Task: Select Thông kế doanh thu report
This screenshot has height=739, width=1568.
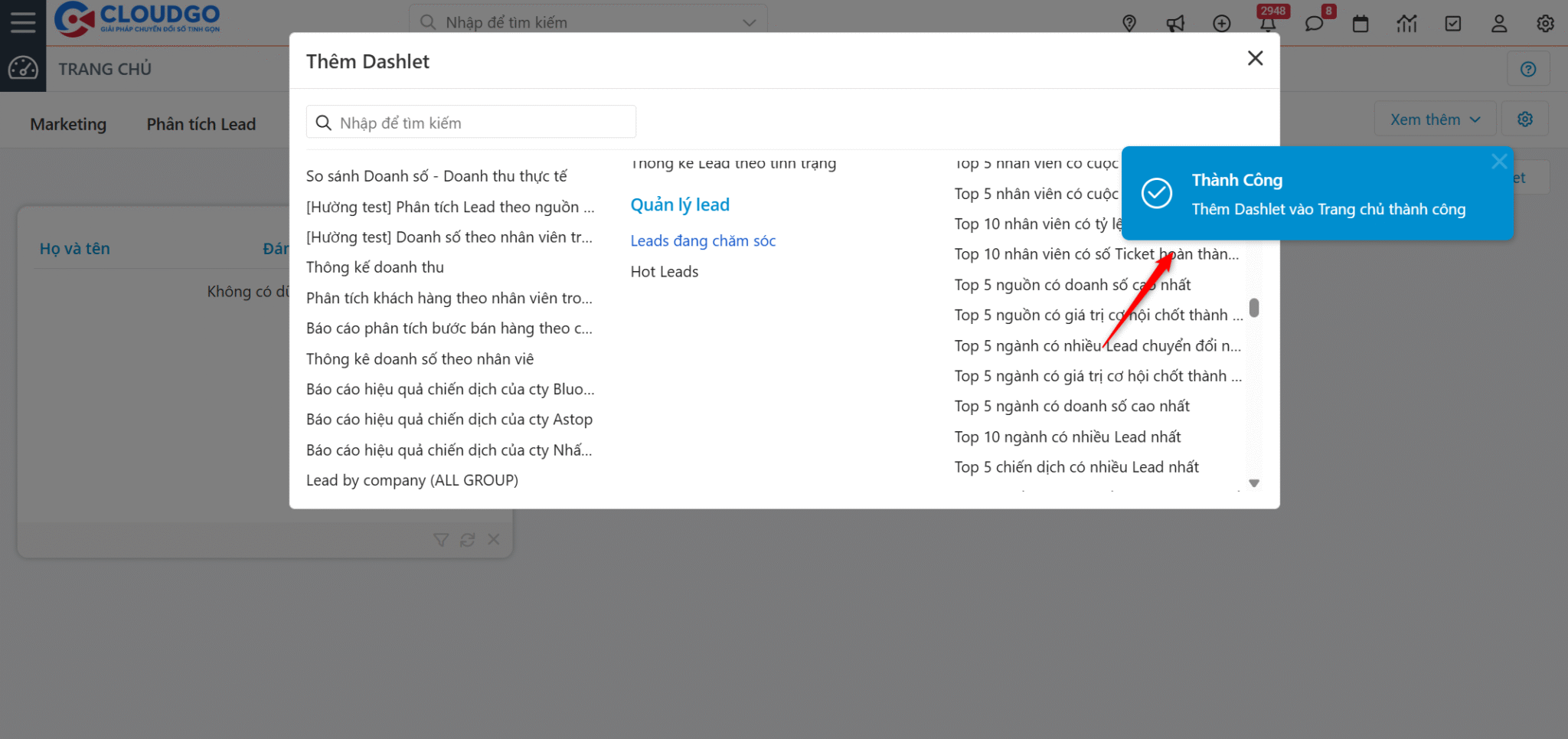Action: click(375, 267)
